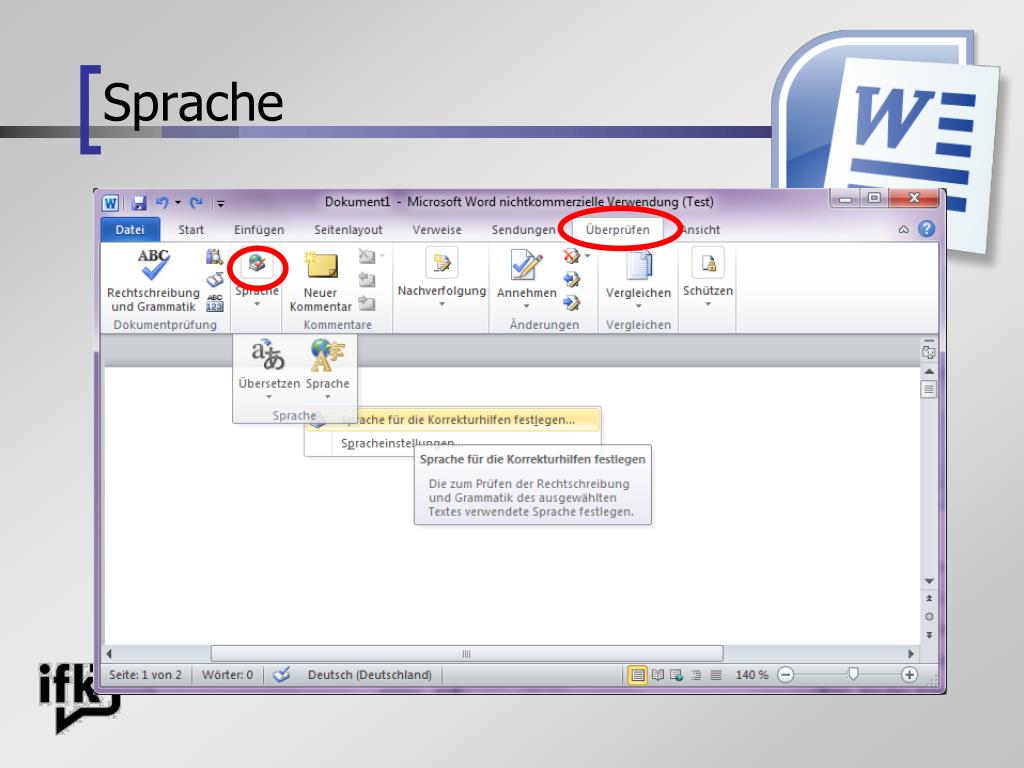The height and width of the screenshot is (768, 1024).
Task: Click the Save icon in the quick access toolbar
Action: (x=138, y=203)
